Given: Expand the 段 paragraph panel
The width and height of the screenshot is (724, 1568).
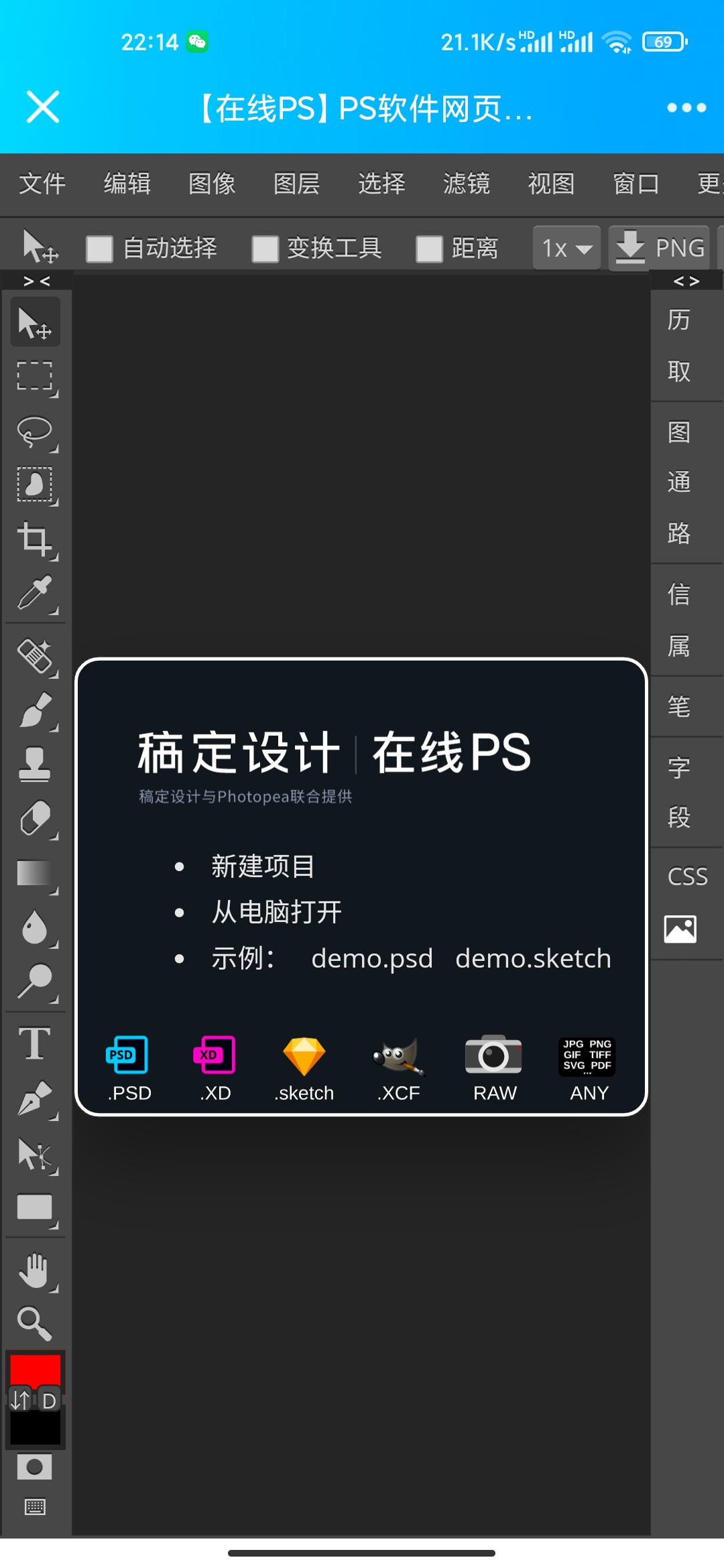Looking at the screenshot, I should 678,817.
